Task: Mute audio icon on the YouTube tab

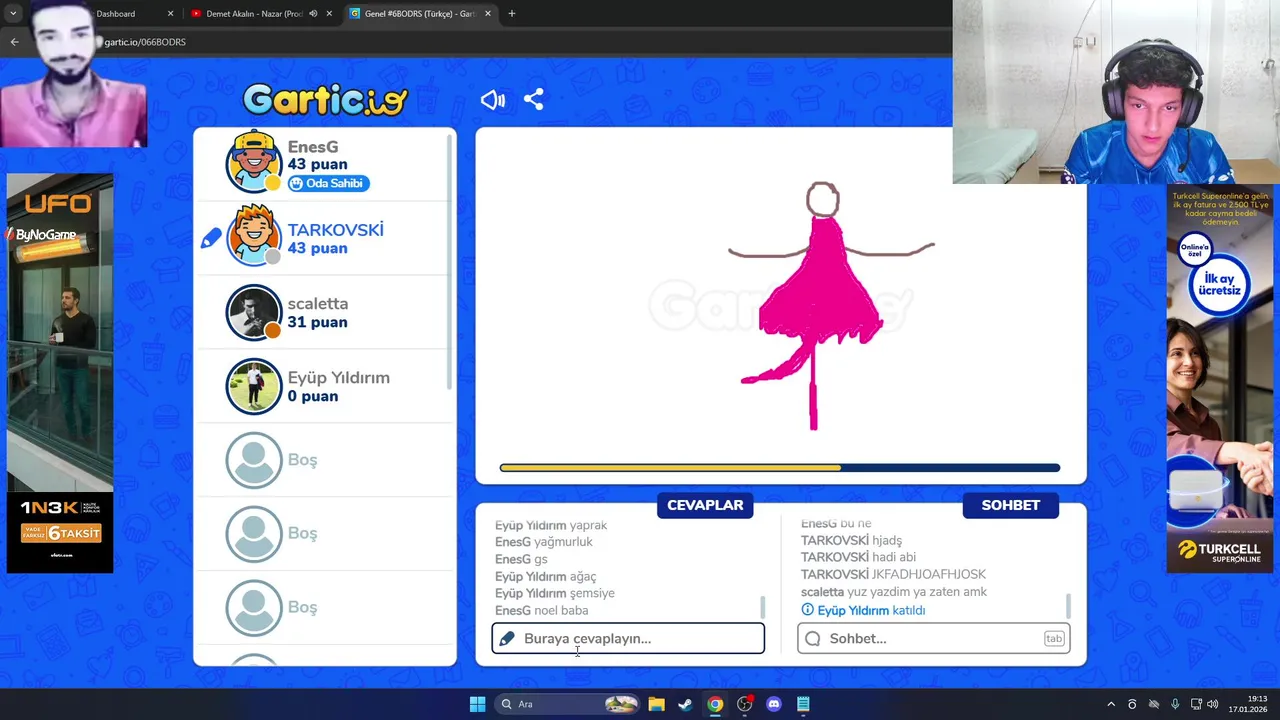Action: 313,14
